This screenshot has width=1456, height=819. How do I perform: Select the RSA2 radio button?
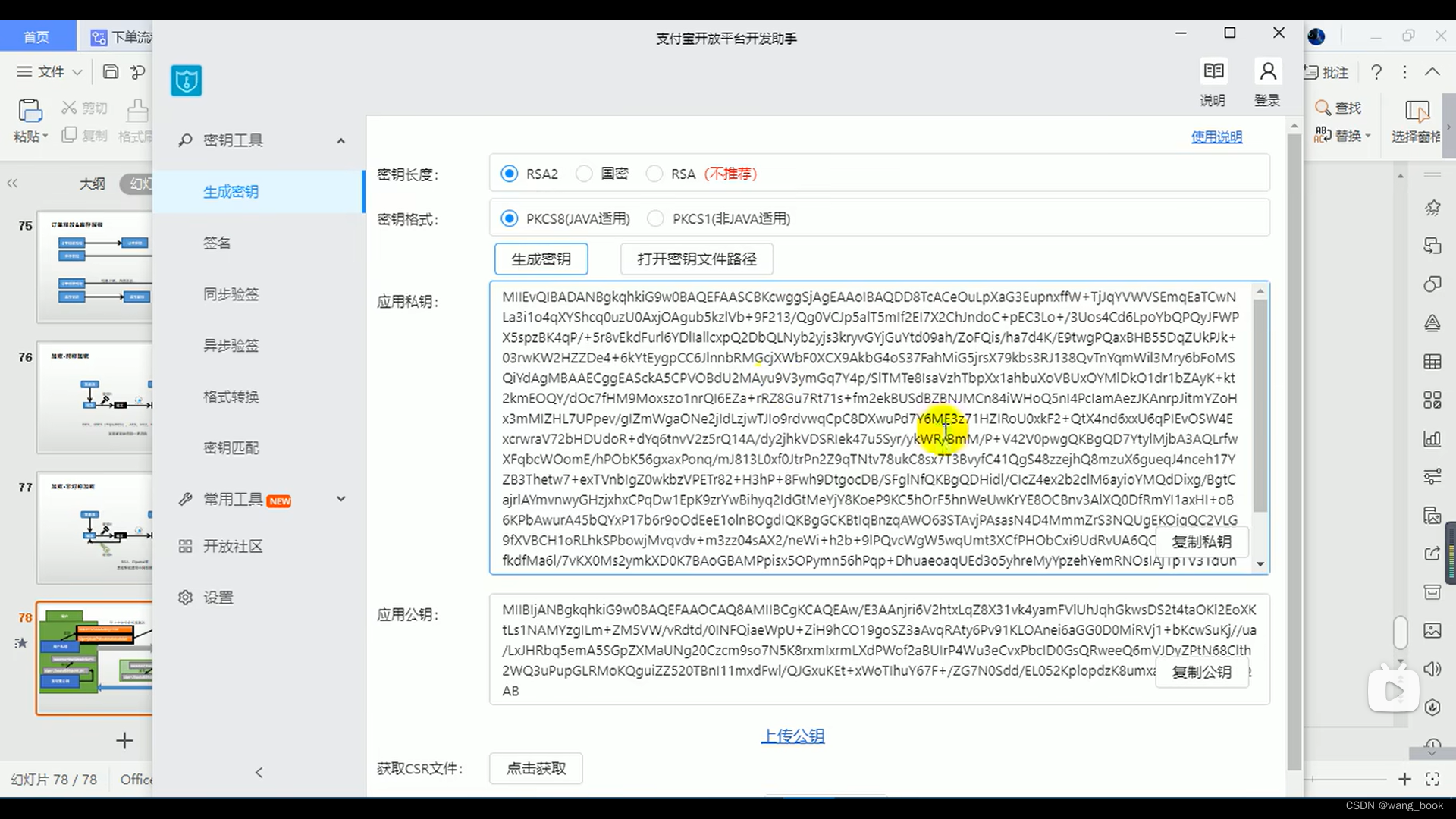[510, 174]
